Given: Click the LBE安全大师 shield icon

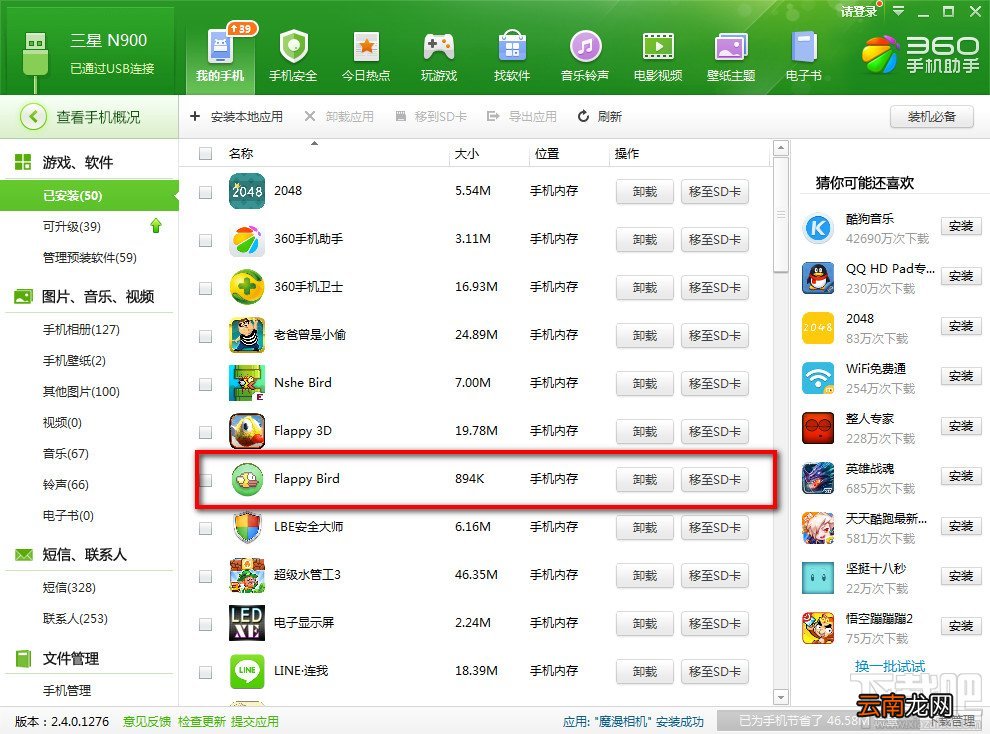Looking at the screenshot, I should point(247,527).
